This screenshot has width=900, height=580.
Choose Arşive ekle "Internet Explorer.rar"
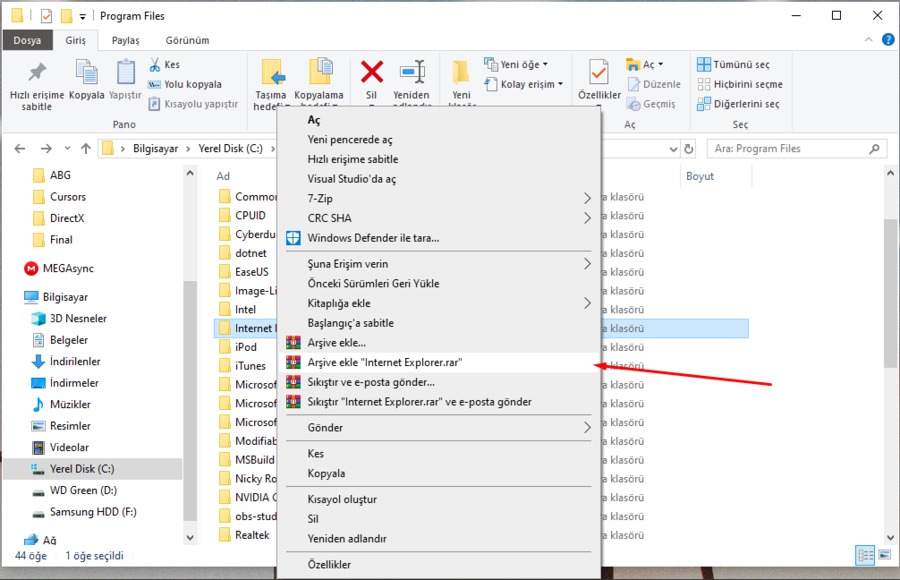[x=439, y=362]
